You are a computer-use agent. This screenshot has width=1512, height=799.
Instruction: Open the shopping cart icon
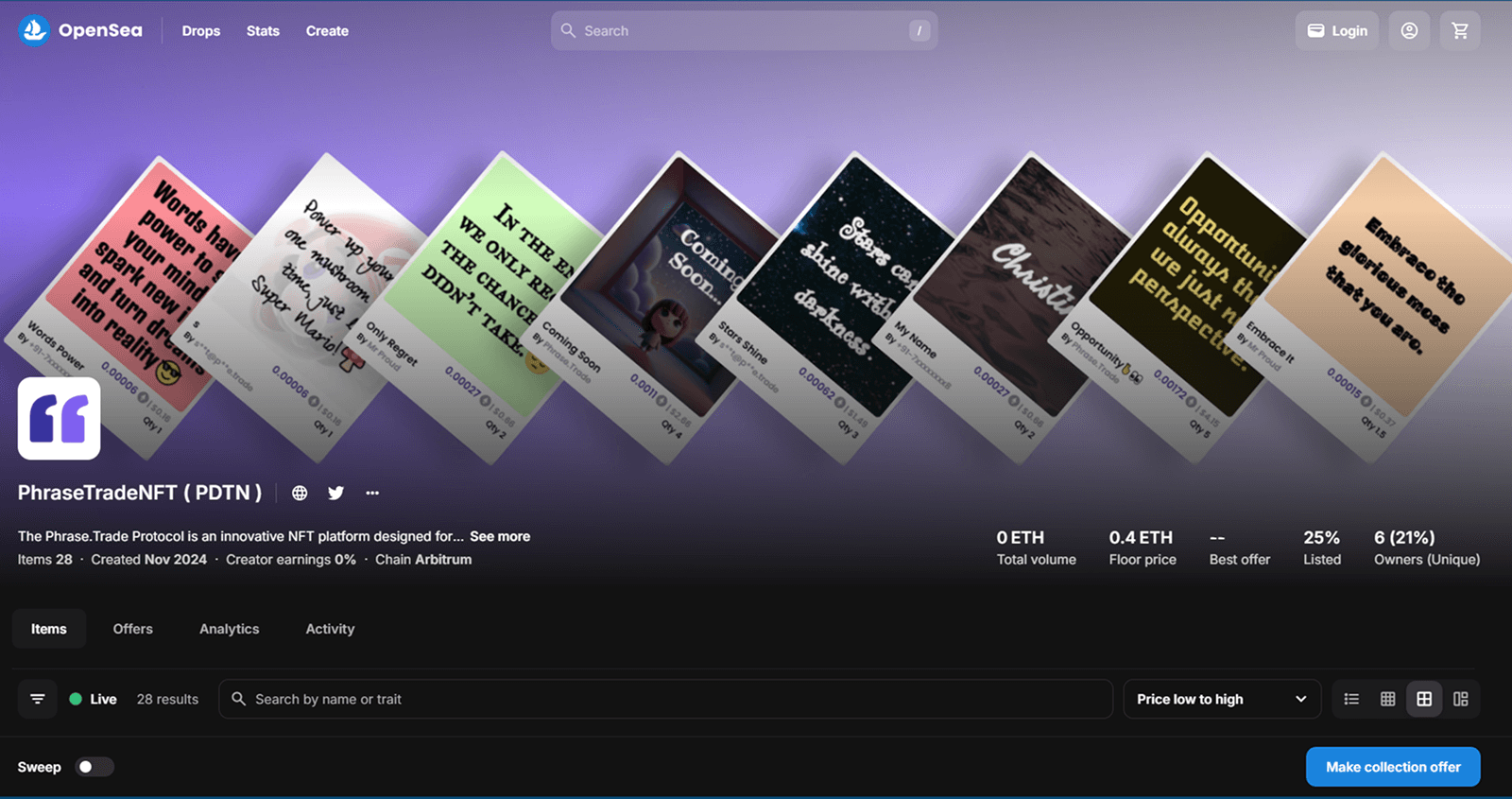coord(1460,30)
